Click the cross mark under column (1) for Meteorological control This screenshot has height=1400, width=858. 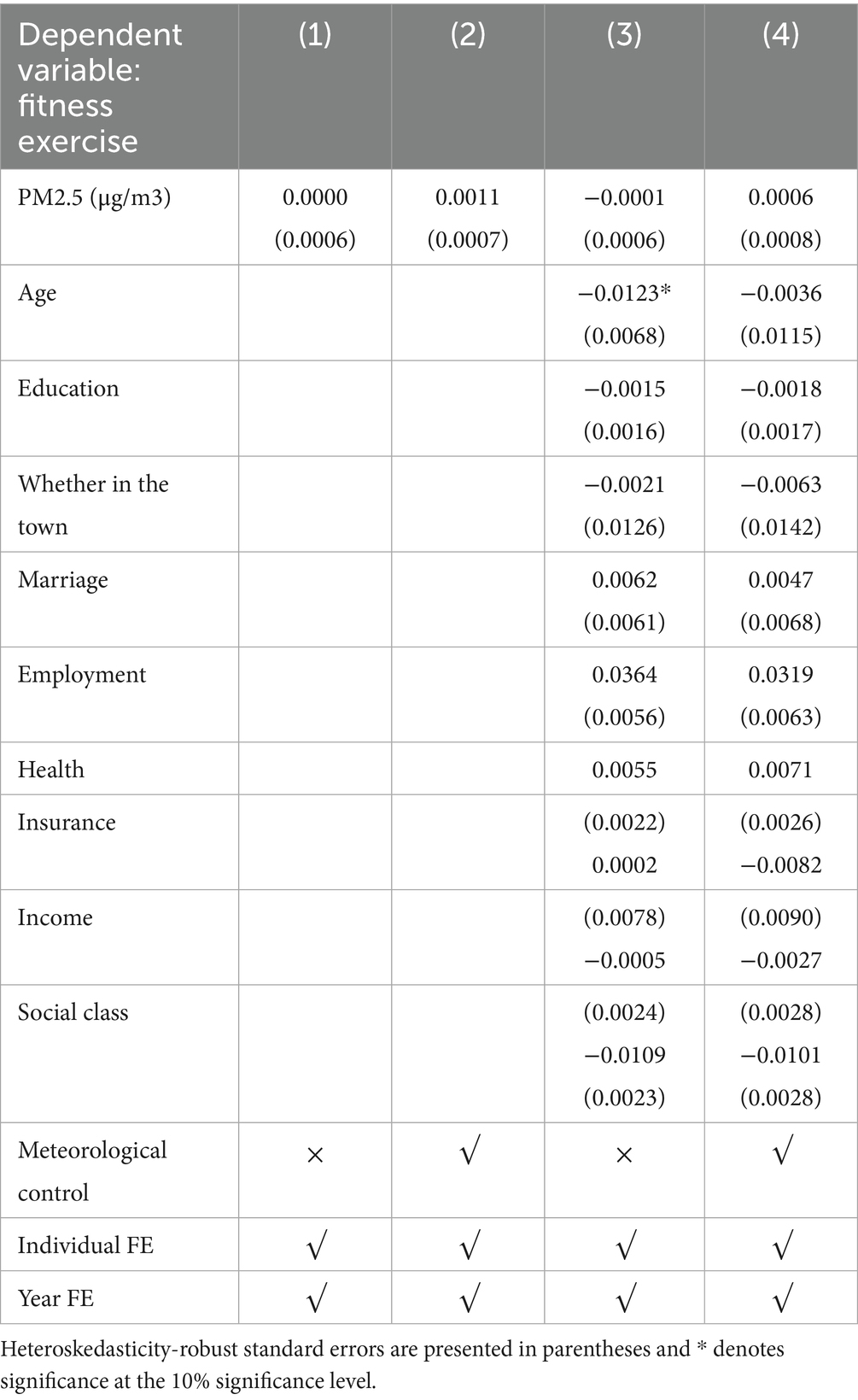pyautogui.click(x=315, y=1155)
